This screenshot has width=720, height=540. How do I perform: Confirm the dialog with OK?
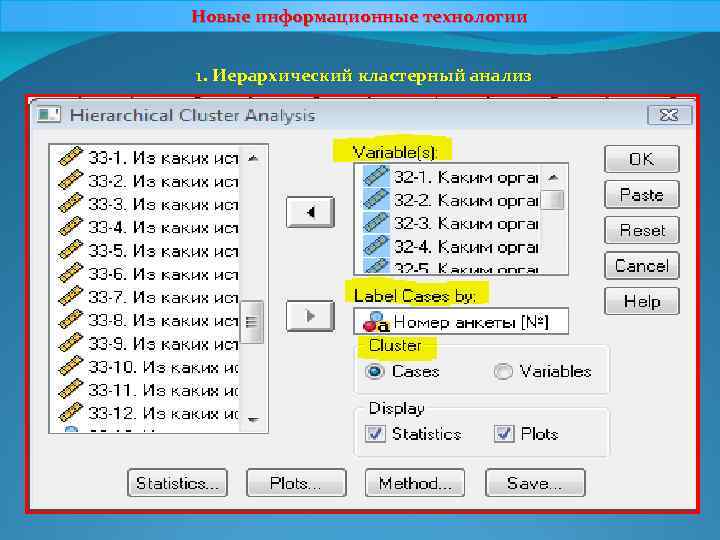[x=641, y=159]
